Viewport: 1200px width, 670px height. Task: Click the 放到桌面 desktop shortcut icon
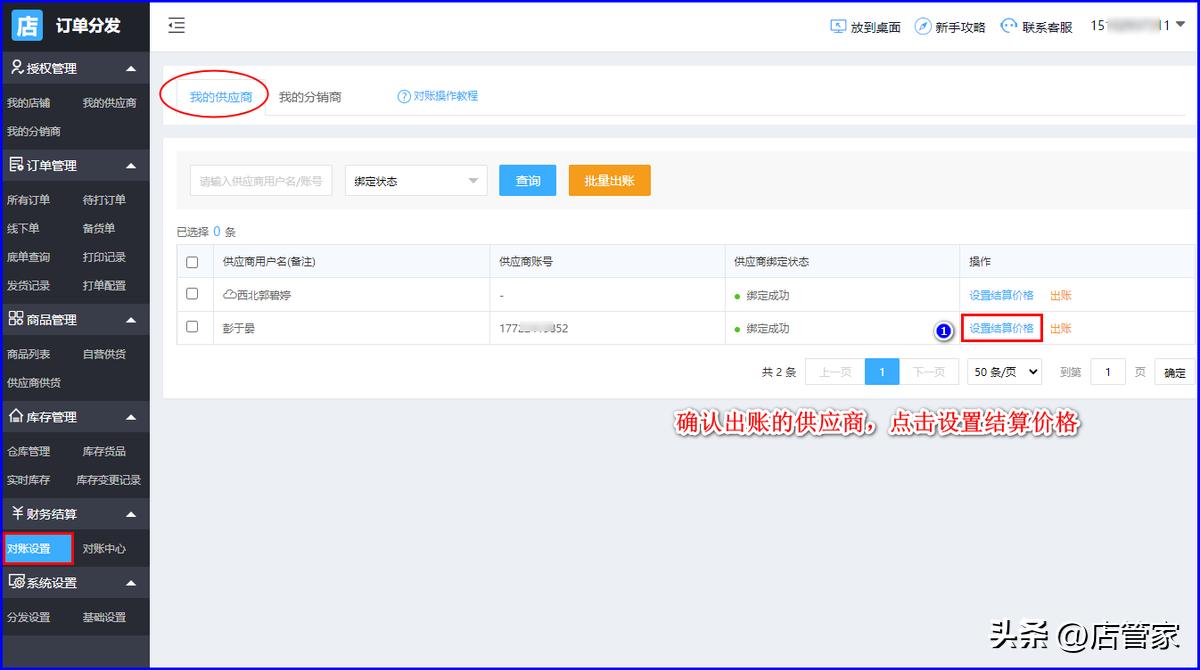(x=836, y=26)
